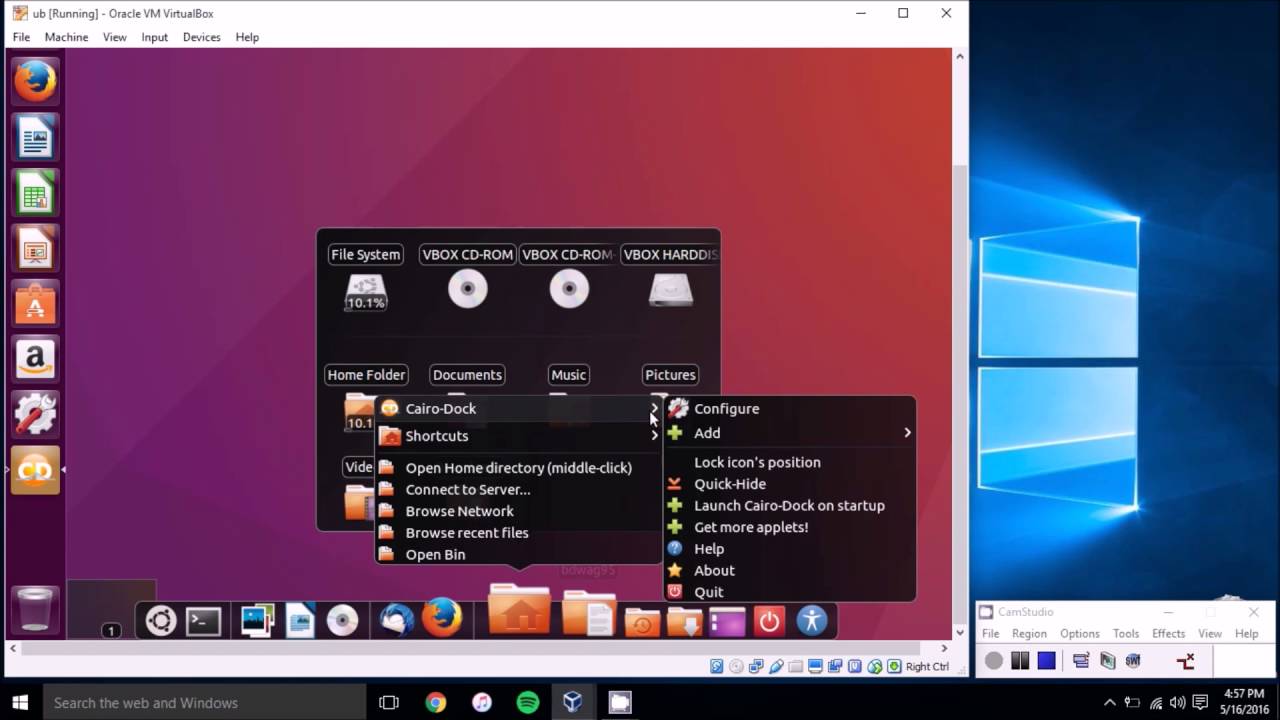Click CamStudio screen annotations icon

[x=1081, y=660]
